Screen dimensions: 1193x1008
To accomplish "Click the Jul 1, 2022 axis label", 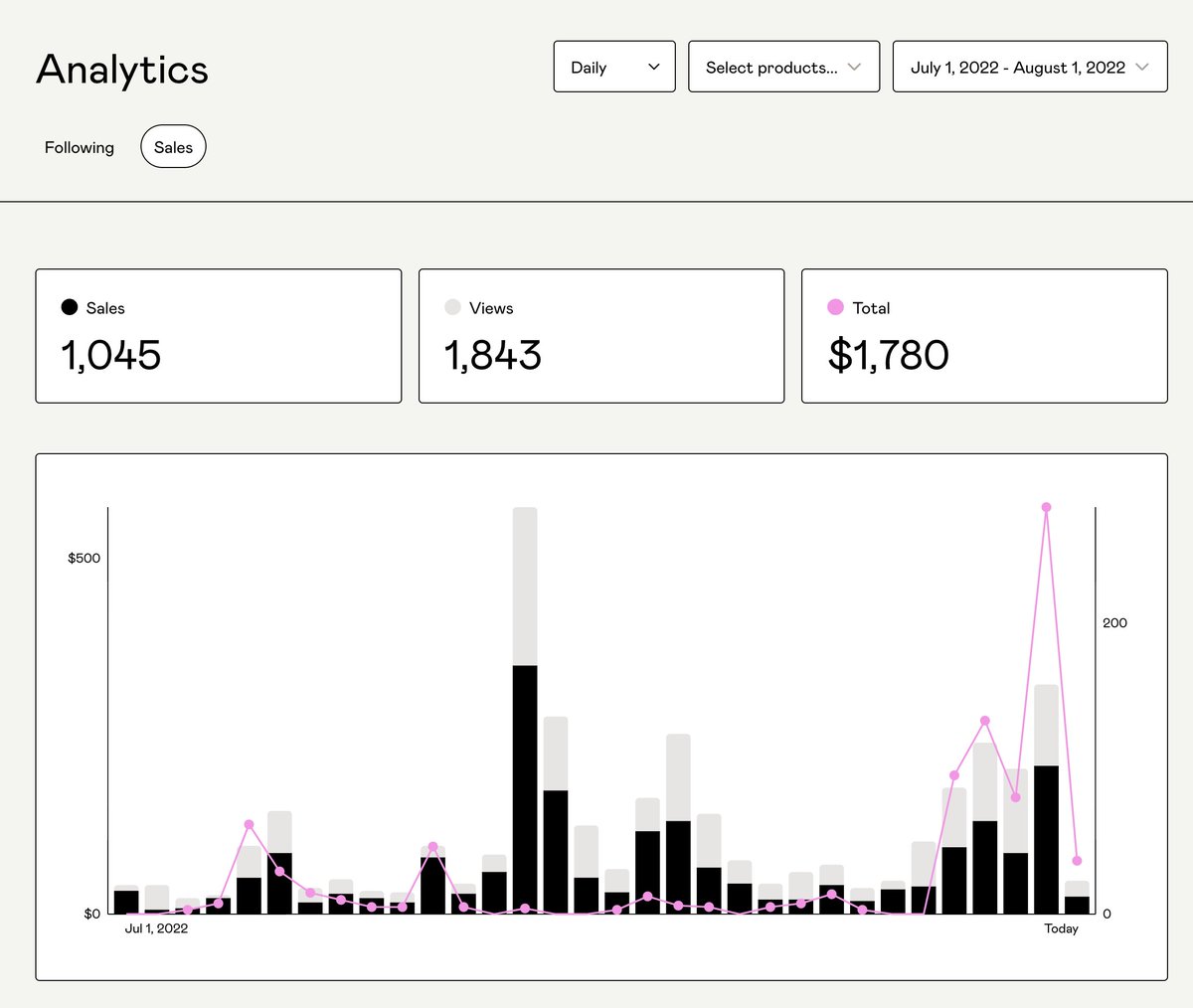I will point(156,928).
